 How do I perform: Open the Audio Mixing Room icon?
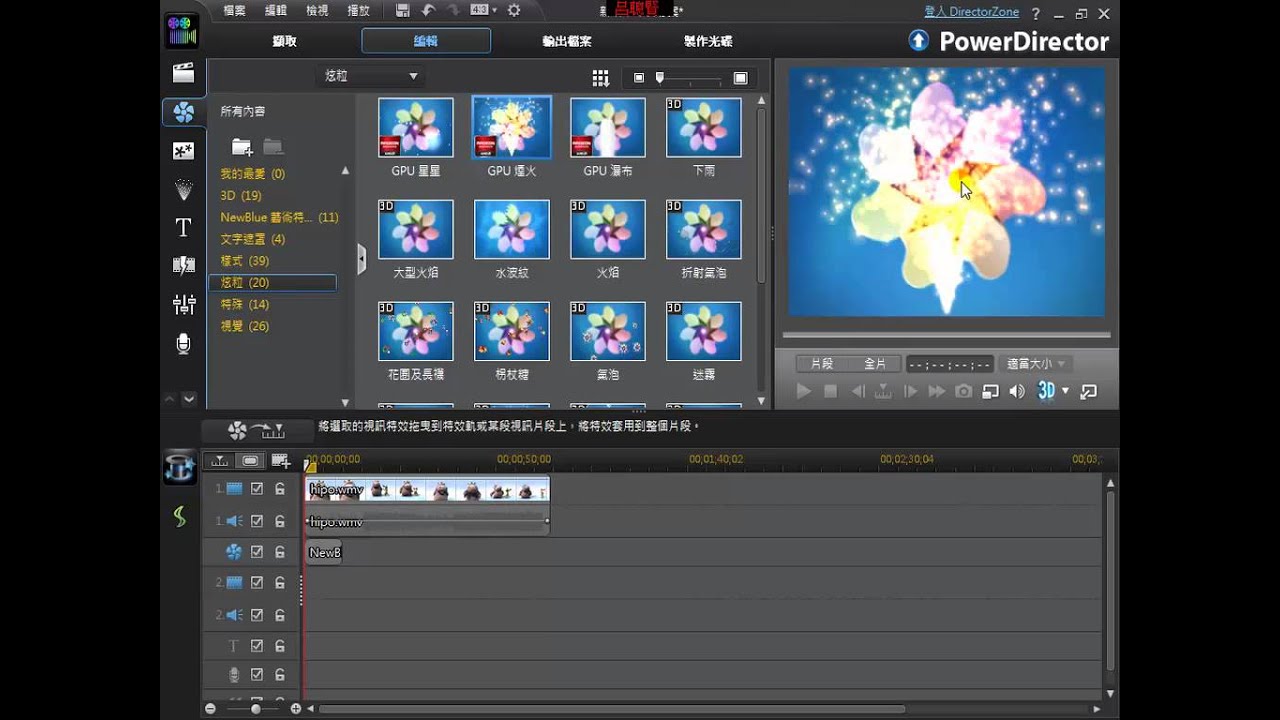click(183, 304)
